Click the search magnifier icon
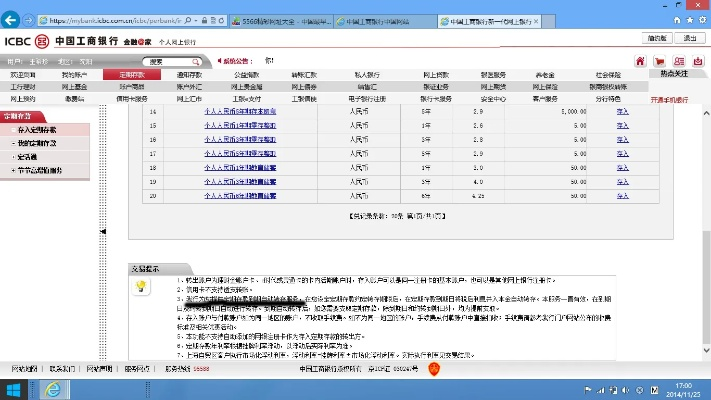This screenshot has height=400, width=711. coord(193,62)
